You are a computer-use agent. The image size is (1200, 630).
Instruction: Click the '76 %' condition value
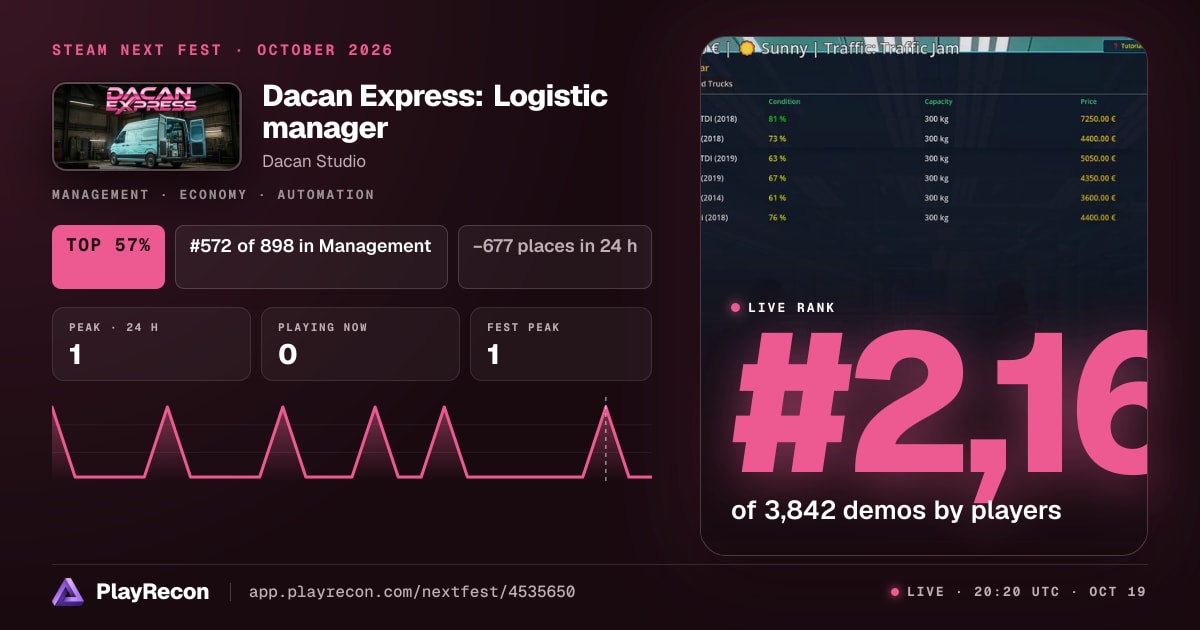tap(777, 218)
